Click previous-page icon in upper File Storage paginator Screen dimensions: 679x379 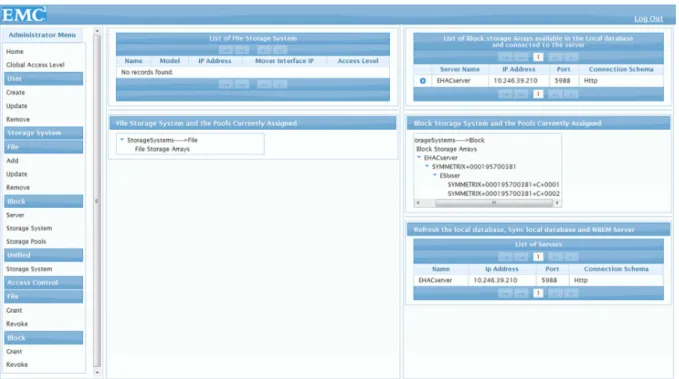pyautogui.click(x=242, y=50)
